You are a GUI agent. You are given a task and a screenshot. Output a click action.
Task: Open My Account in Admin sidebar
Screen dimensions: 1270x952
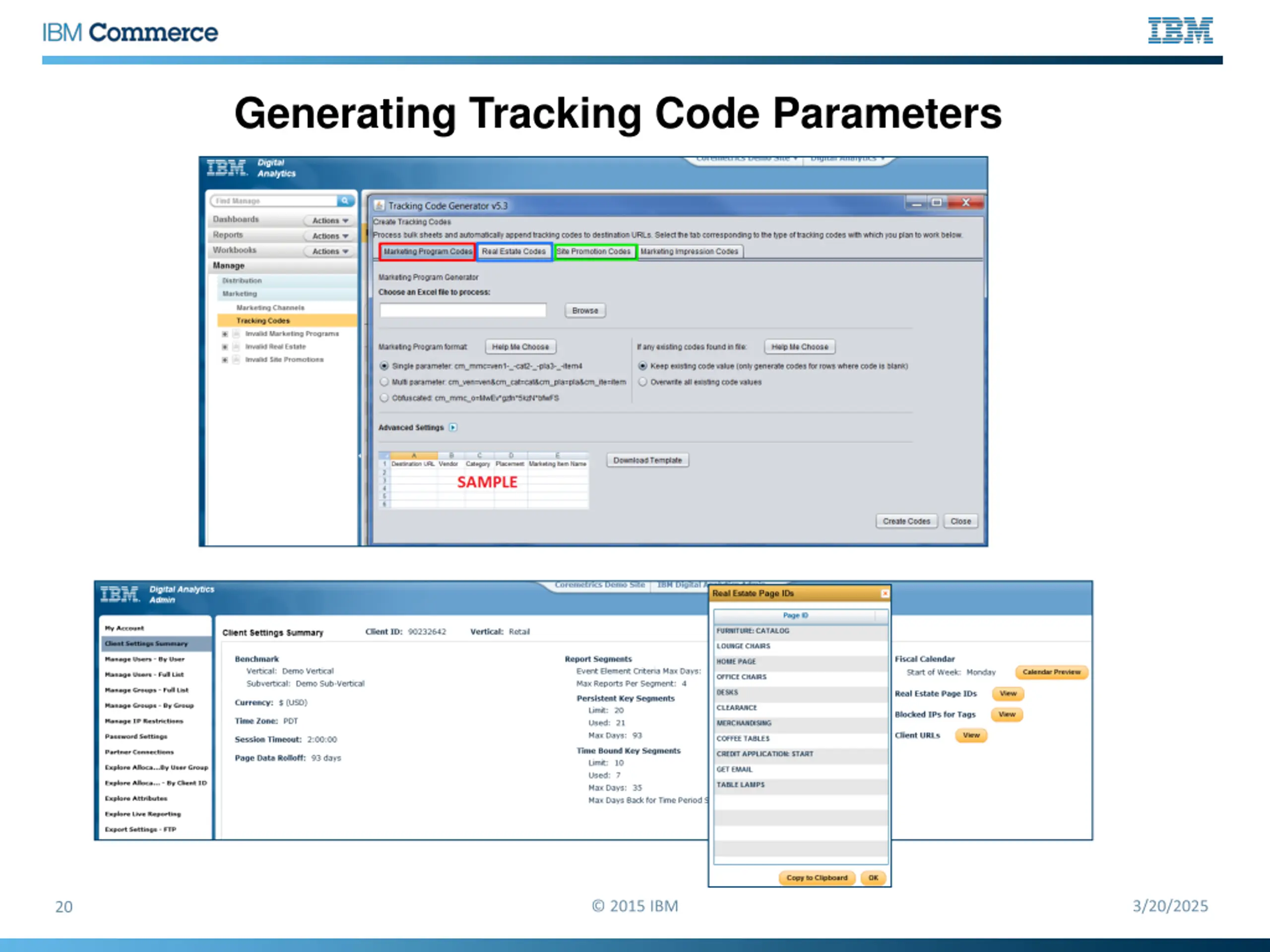coord(125,628)
